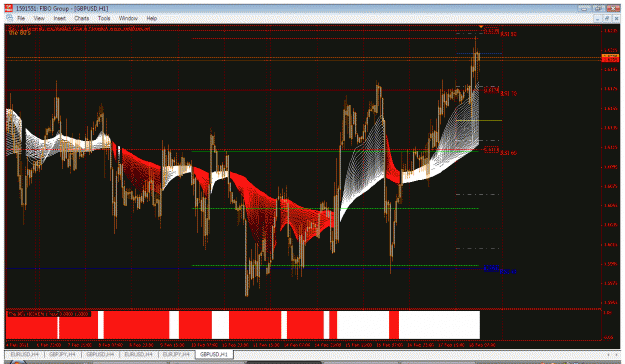The width and height of the screenshot is (625, 364).
Task: Restore the FIBO Group application window
Action: (598, 8)
